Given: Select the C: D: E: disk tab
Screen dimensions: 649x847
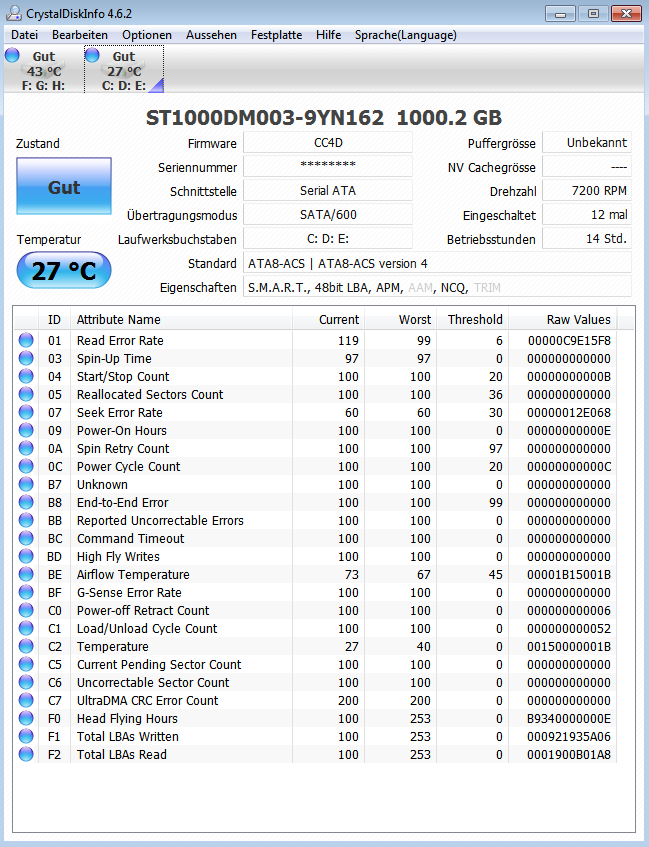Looking at the screenshot, I should click(124, 70).
